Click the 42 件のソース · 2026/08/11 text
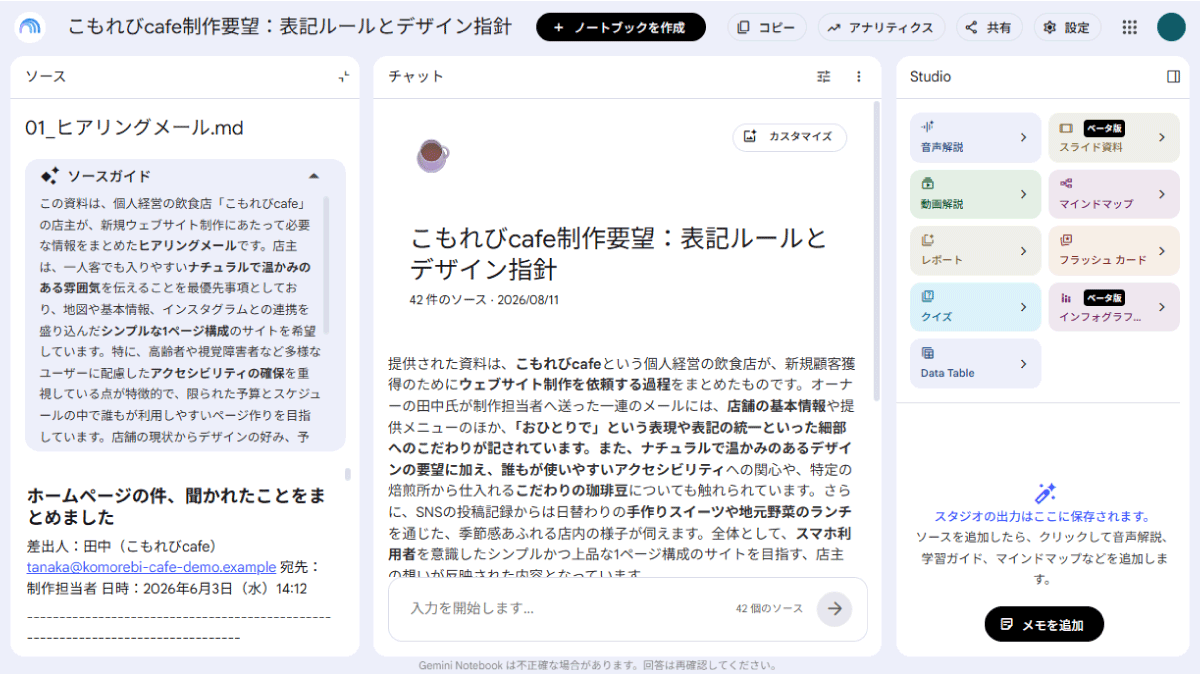Image resolution: width=1200 pixels, height=675 pixels. 484,299
